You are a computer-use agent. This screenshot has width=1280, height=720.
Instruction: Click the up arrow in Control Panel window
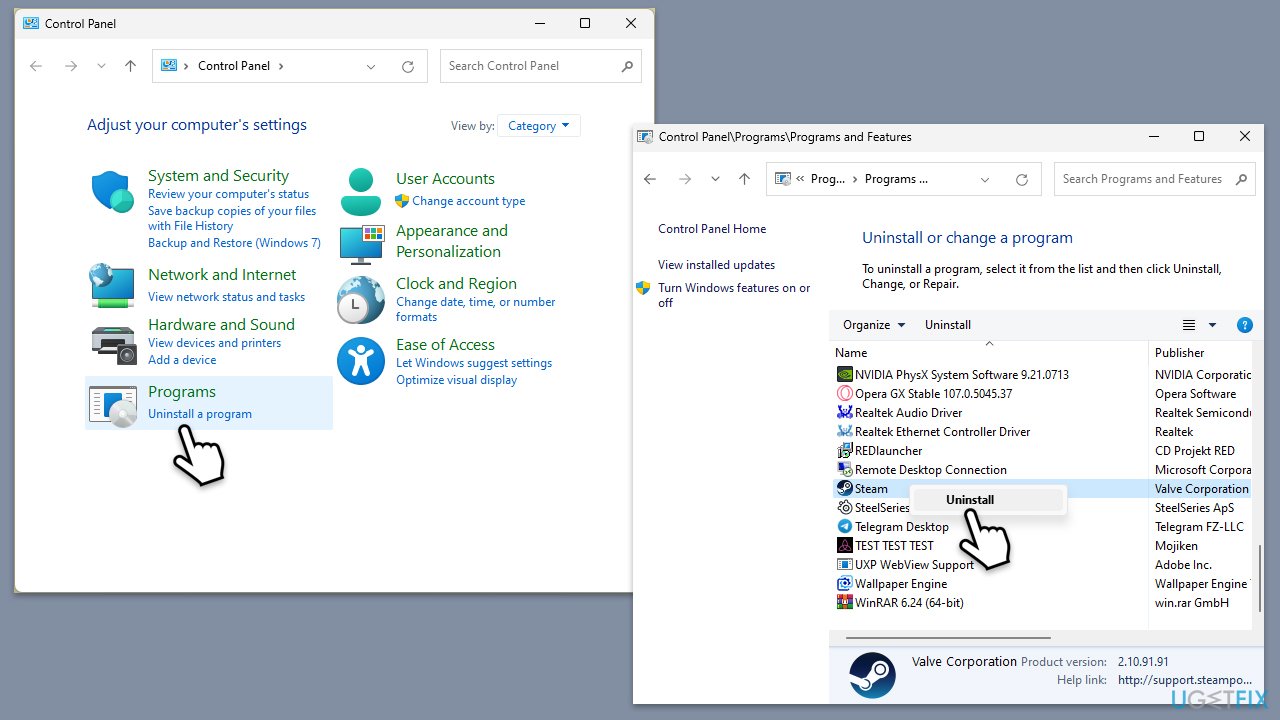point(130,66)
